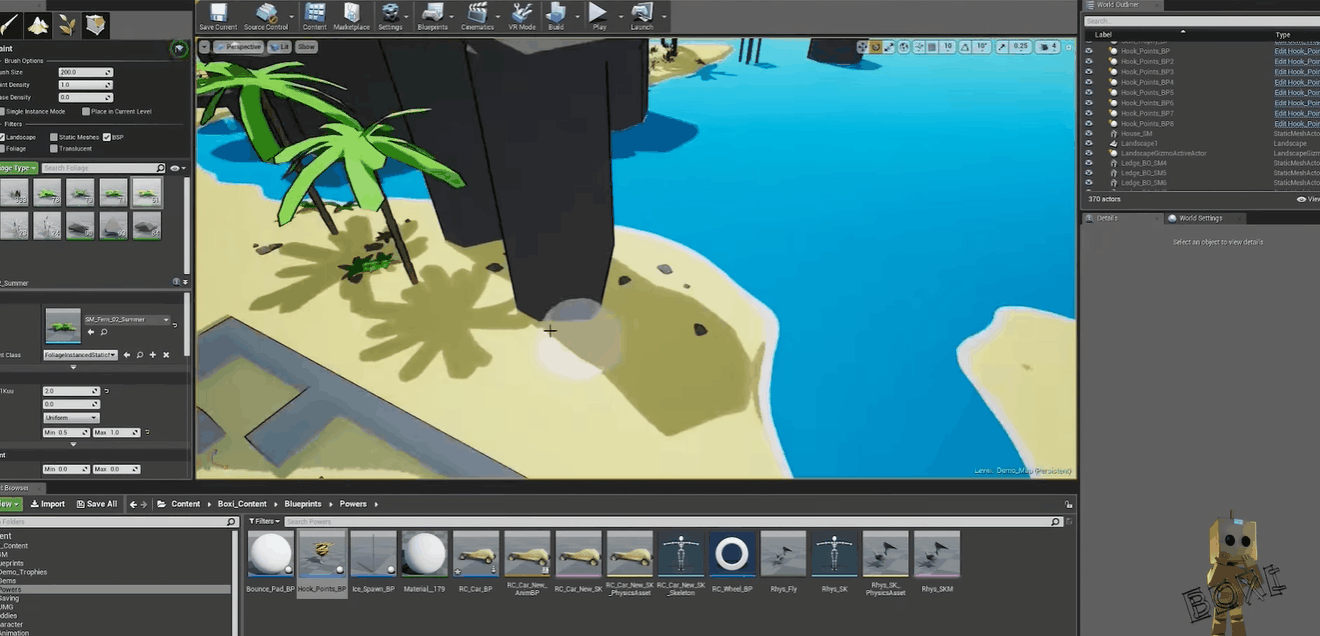The image size is (1320, 636).
Task: Hide Hook_Points_BP3 using its eye icon
Action: pyautogui.click(x=1089, y=72)
